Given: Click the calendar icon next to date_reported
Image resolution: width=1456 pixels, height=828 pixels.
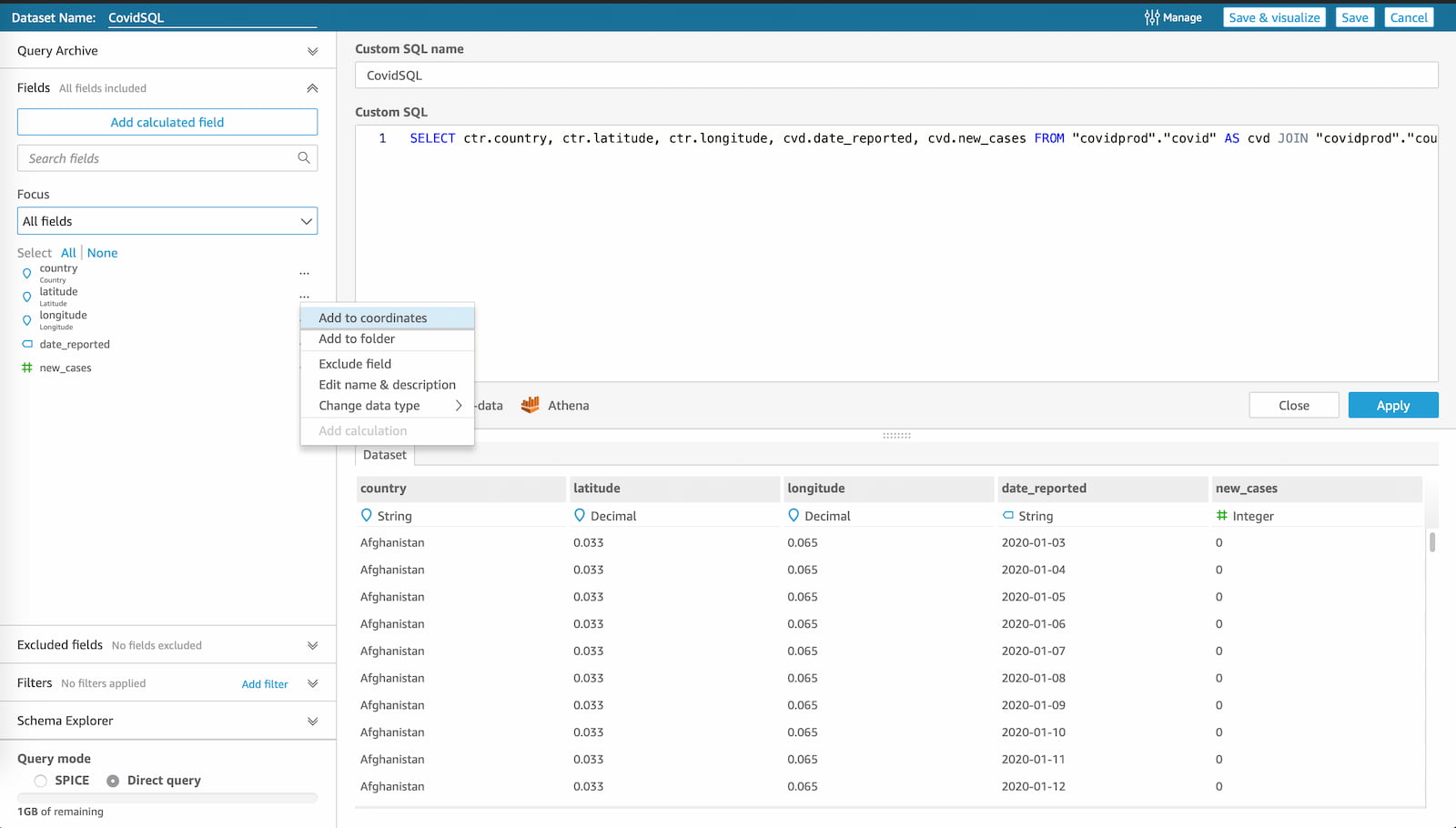Looking at the screenshot, I should [x=25, y=344].
